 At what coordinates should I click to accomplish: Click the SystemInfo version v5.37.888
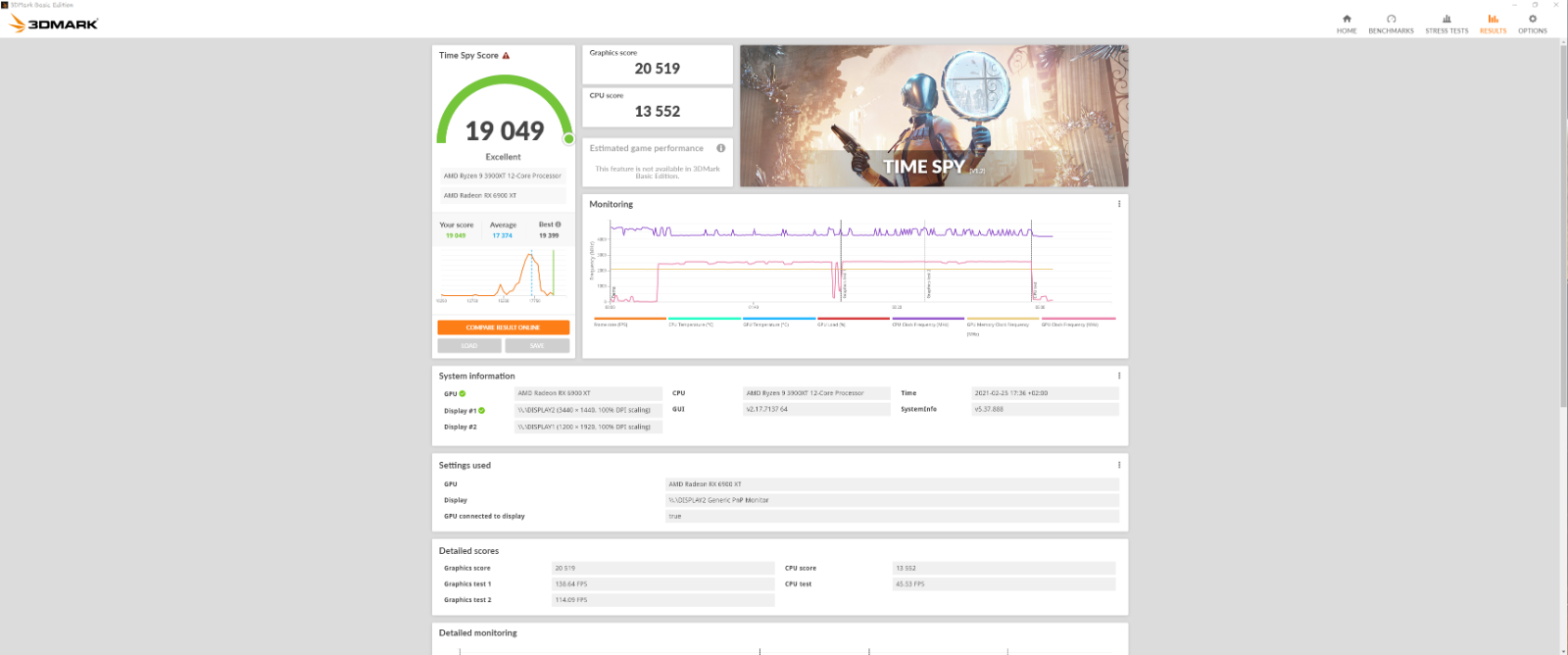[1045, 409]
